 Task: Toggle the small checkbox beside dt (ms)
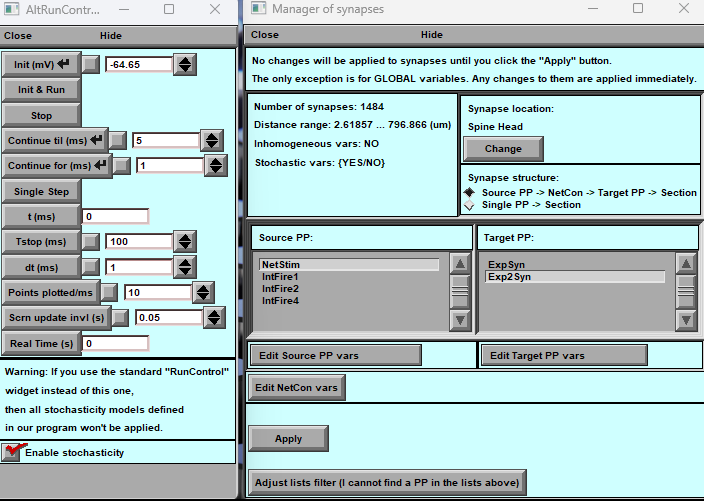click(91, 267)
